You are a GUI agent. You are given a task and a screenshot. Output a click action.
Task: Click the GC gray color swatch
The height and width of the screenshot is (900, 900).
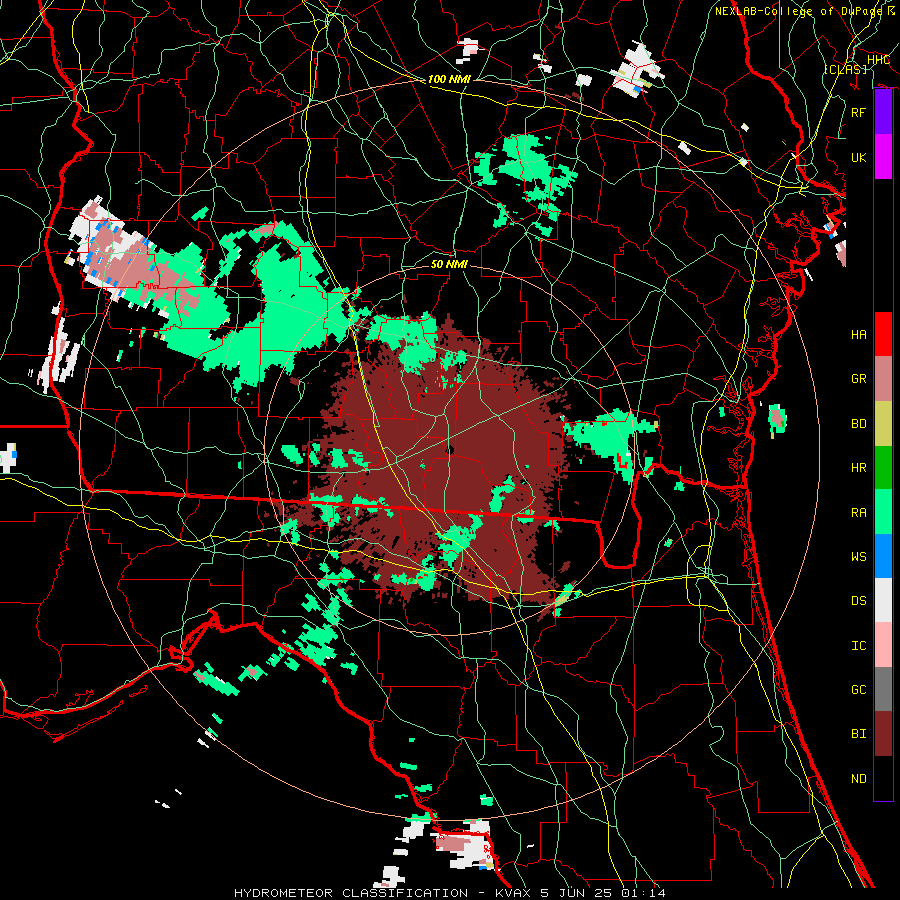point(883,689)
